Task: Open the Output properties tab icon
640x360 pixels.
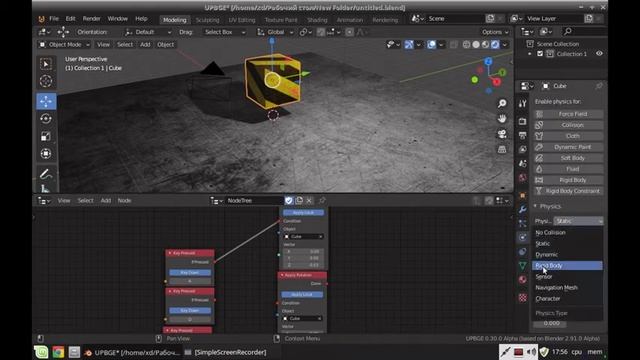Action: click(x=522, y=135)
